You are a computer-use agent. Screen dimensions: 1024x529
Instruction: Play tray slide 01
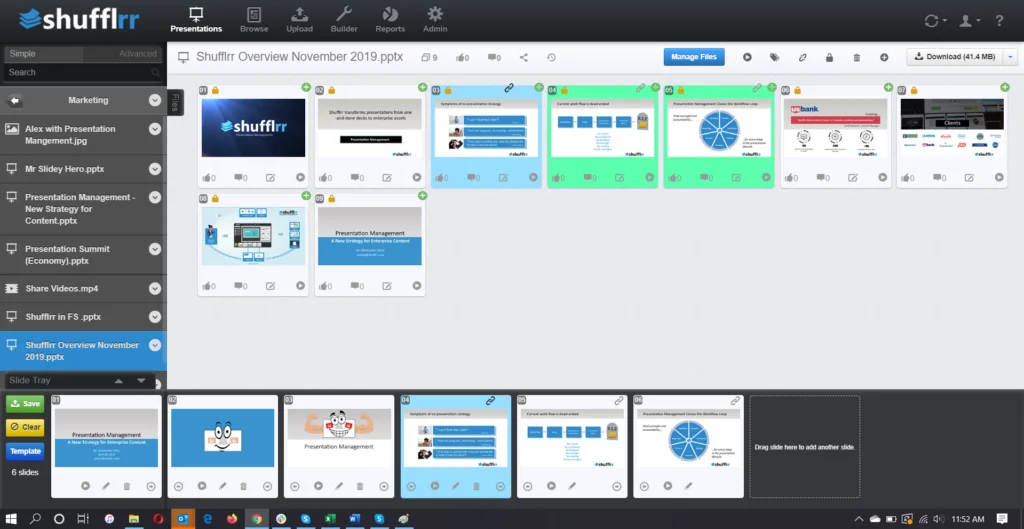(86, 486)
